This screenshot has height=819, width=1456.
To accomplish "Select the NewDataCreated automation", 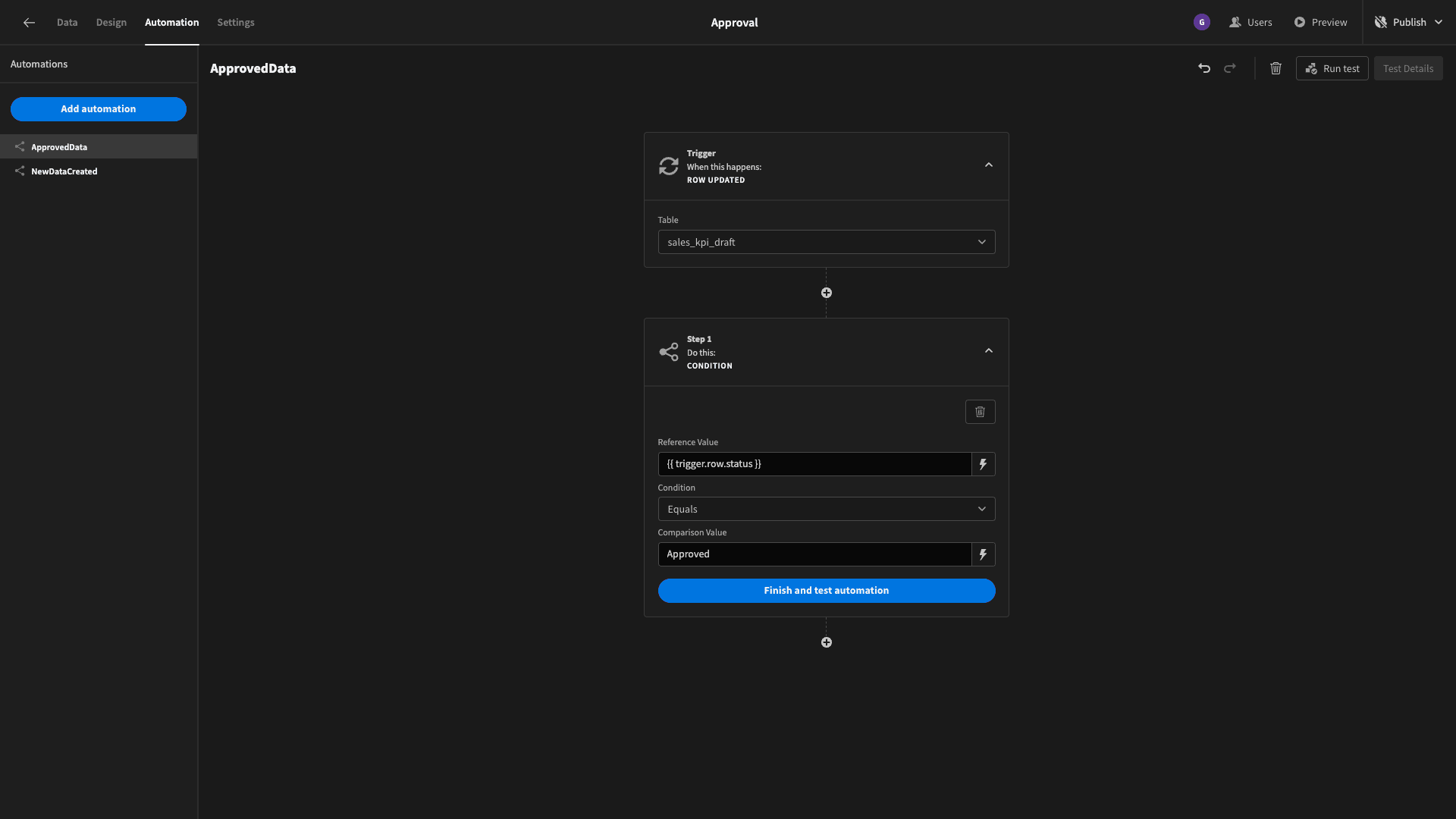I will coord(99,171).
